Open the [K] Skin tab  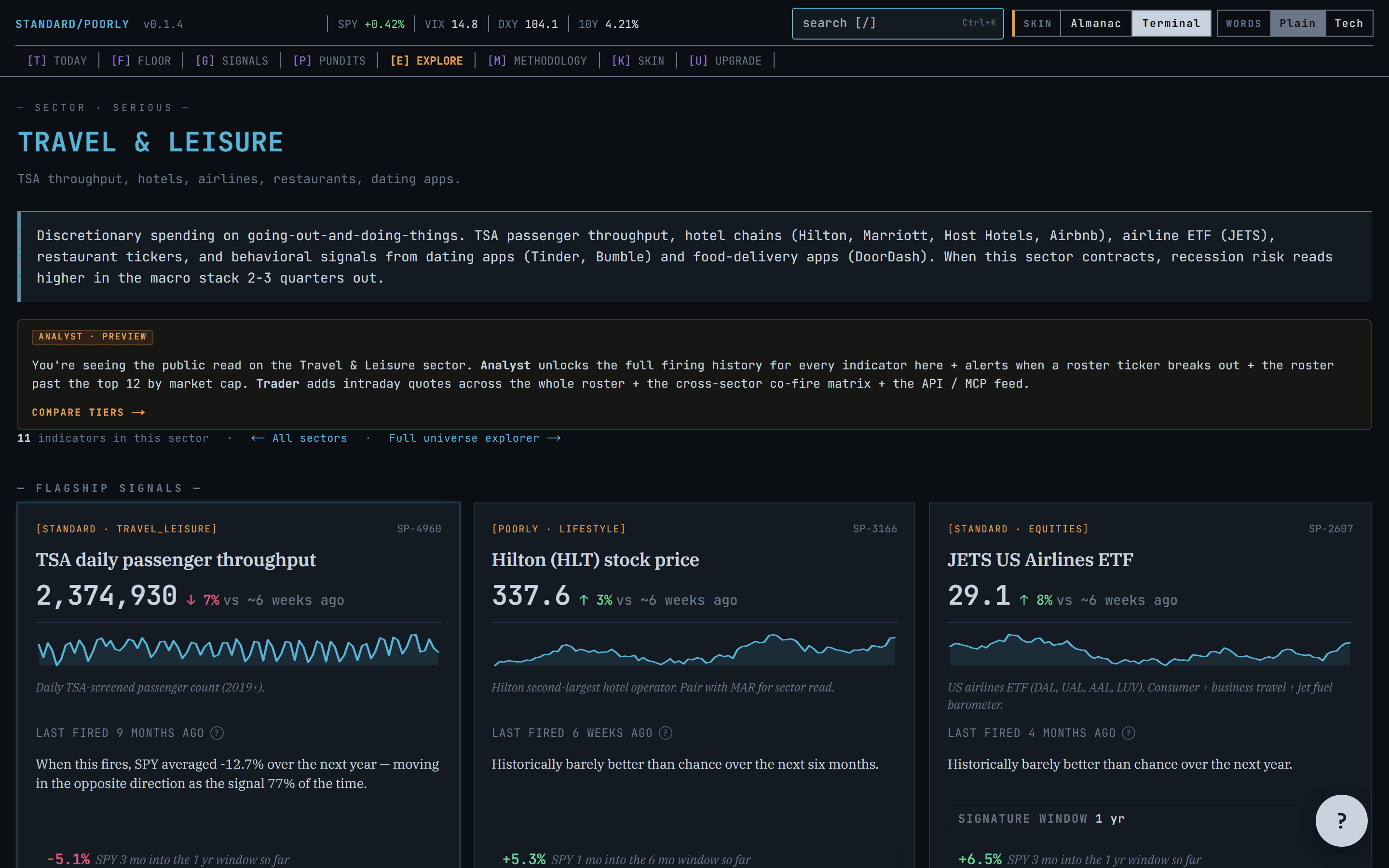(638, 61)
